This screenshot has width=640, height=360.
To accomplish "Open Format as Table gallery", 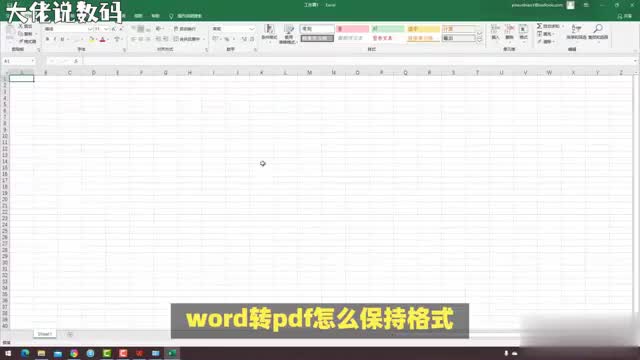I will (x=289, y=33).
